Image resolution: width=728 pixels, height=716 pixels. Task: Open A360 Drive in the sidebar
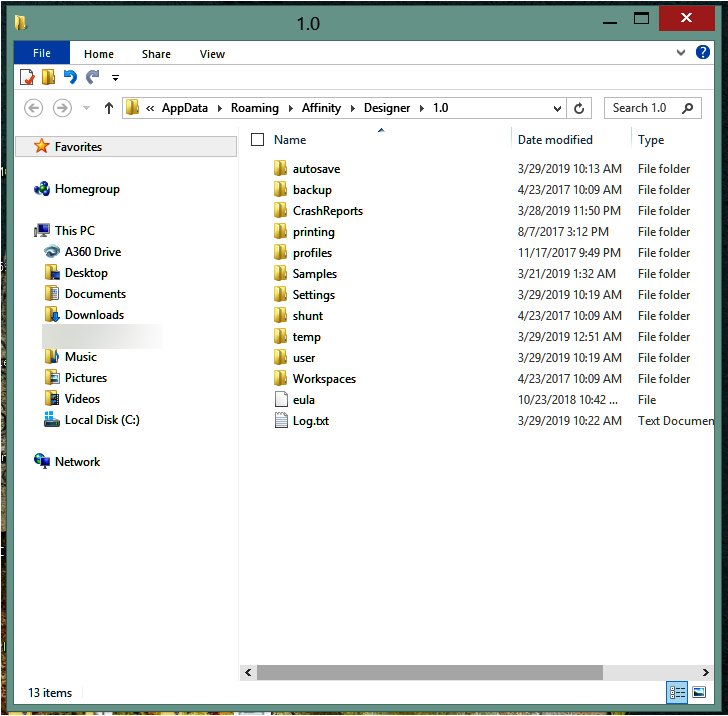[x=92, y=252]
